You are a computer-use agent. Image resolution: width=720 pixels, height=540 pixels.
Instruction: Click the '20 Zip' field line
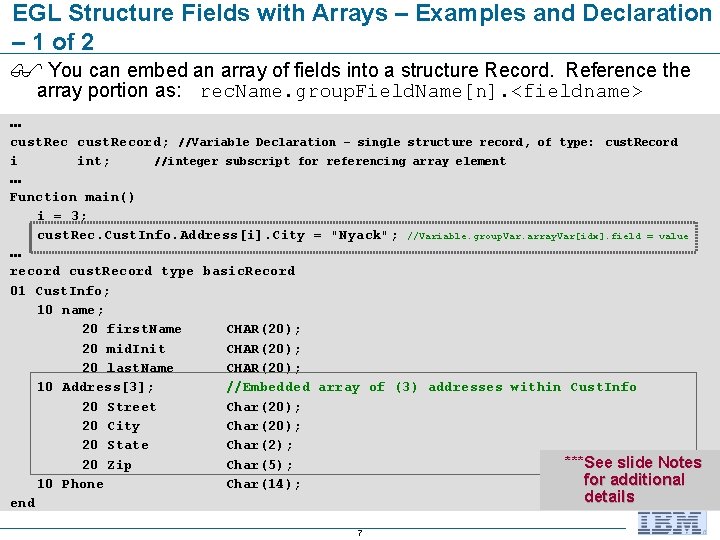tap(187, 465)
